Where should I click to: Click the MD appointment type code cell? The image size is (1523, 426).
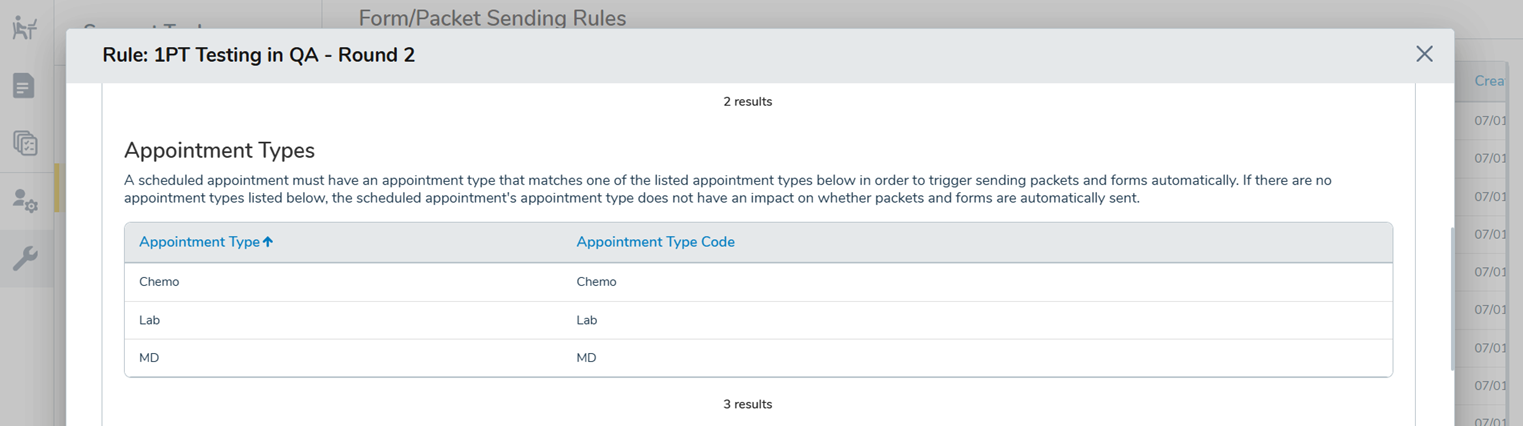(586, 358)
